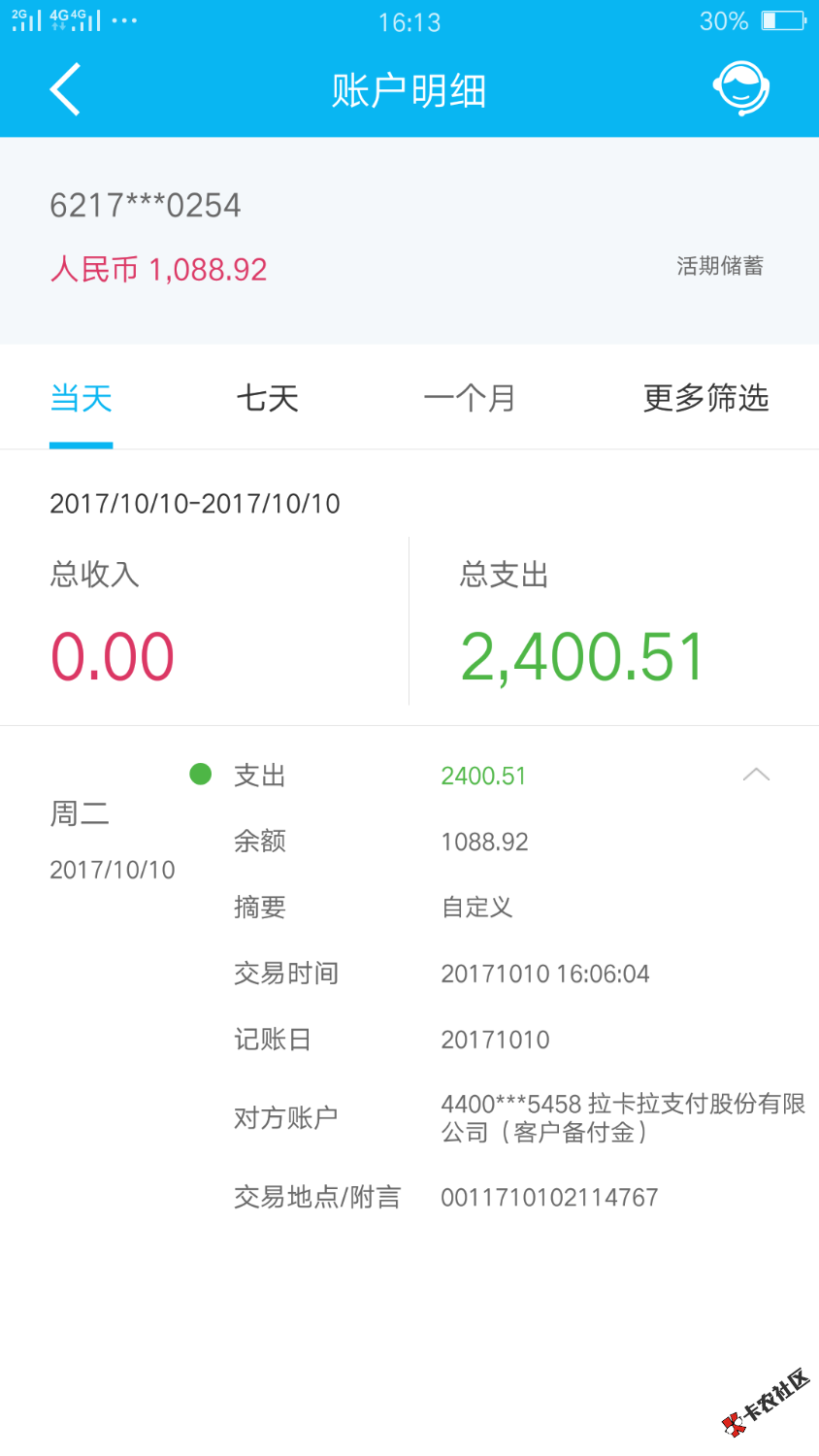Screen dimensions: 819x1456
Task: Collapse the transaction details chevron
Action: click(756, 775)
